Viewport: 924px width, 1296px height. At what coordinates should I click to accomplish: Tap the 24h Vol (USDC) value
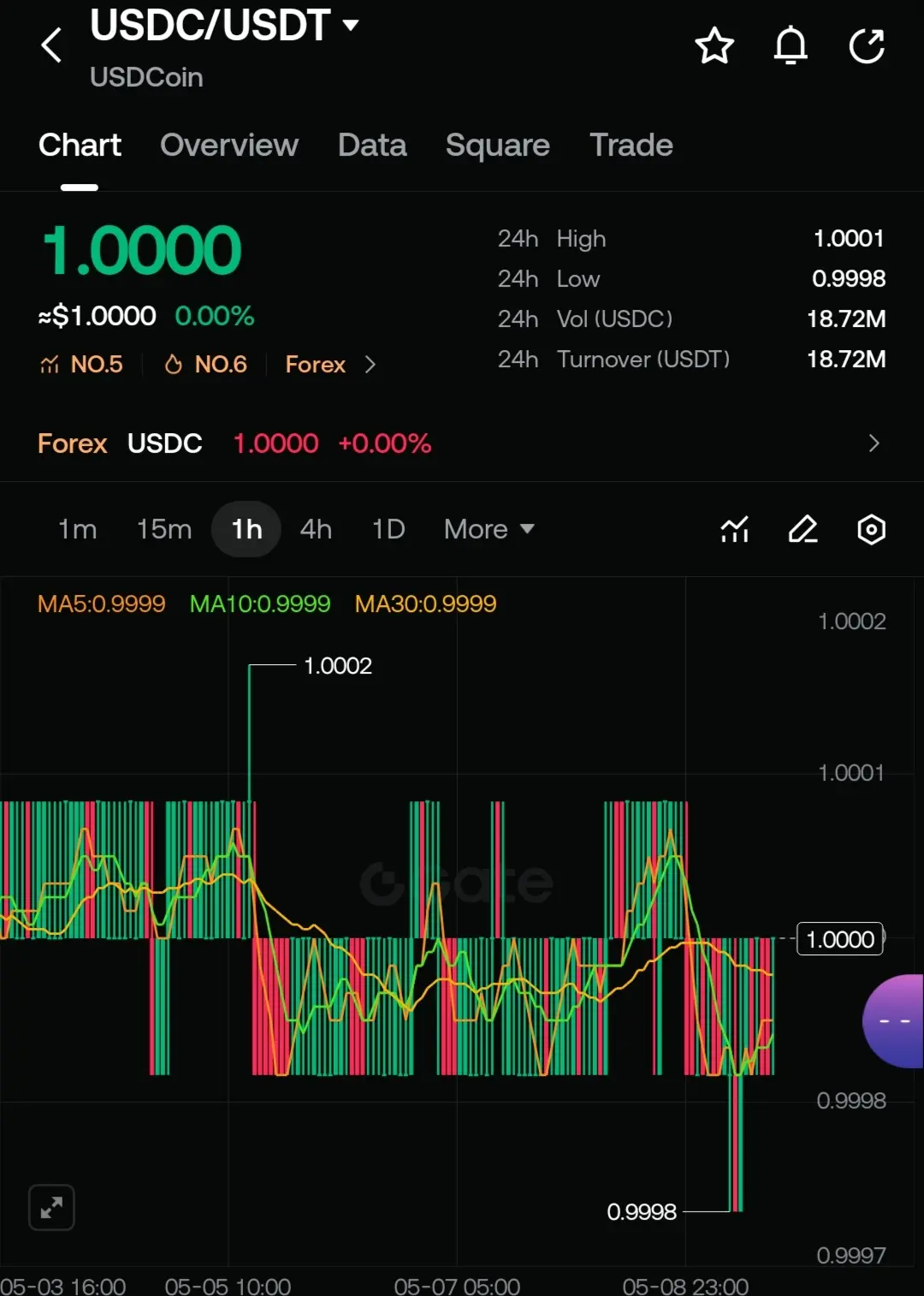point(846,319)
